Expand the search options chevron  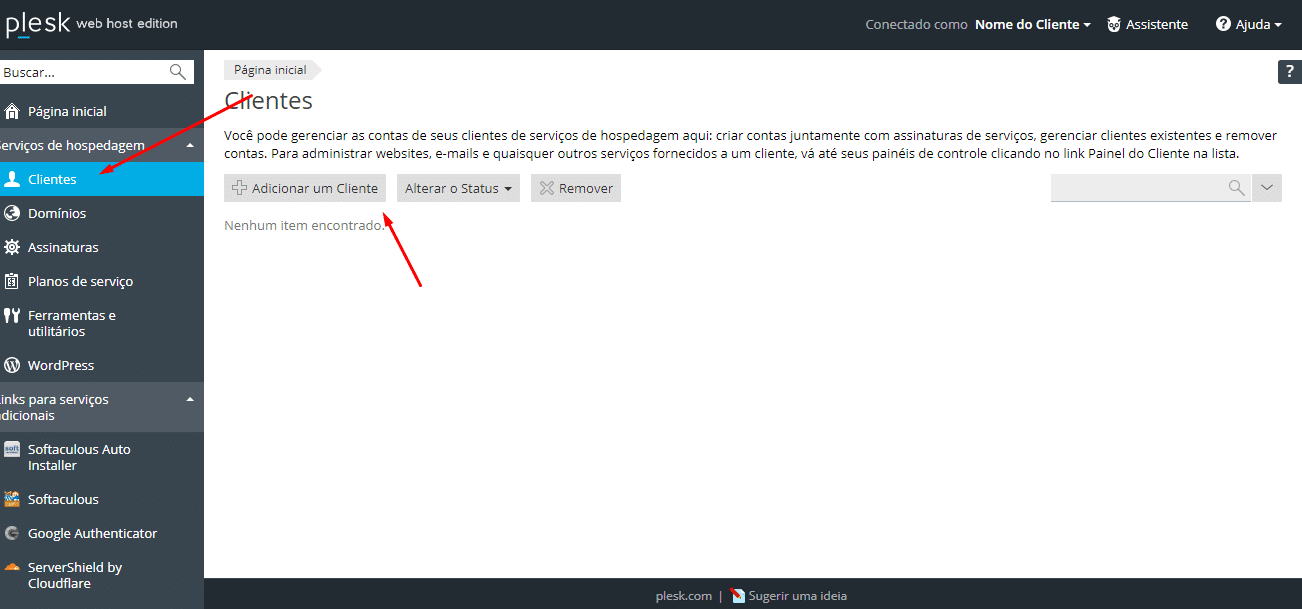click(x=1267, y=187)
